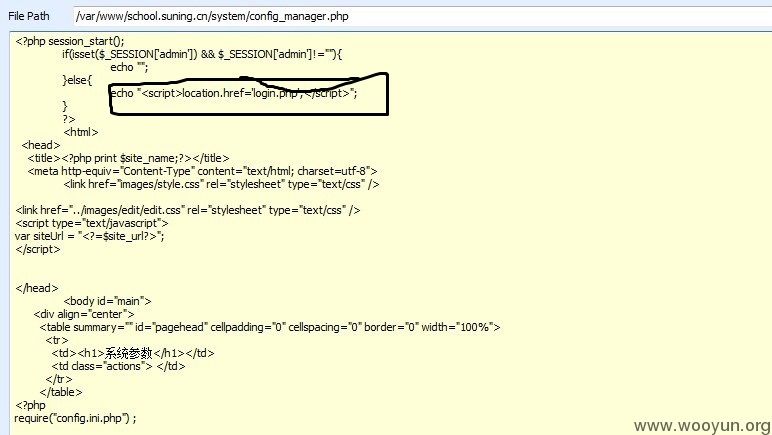The image size is (772, 435).
Task: Click the td class="actions" line
Action: 118,366
